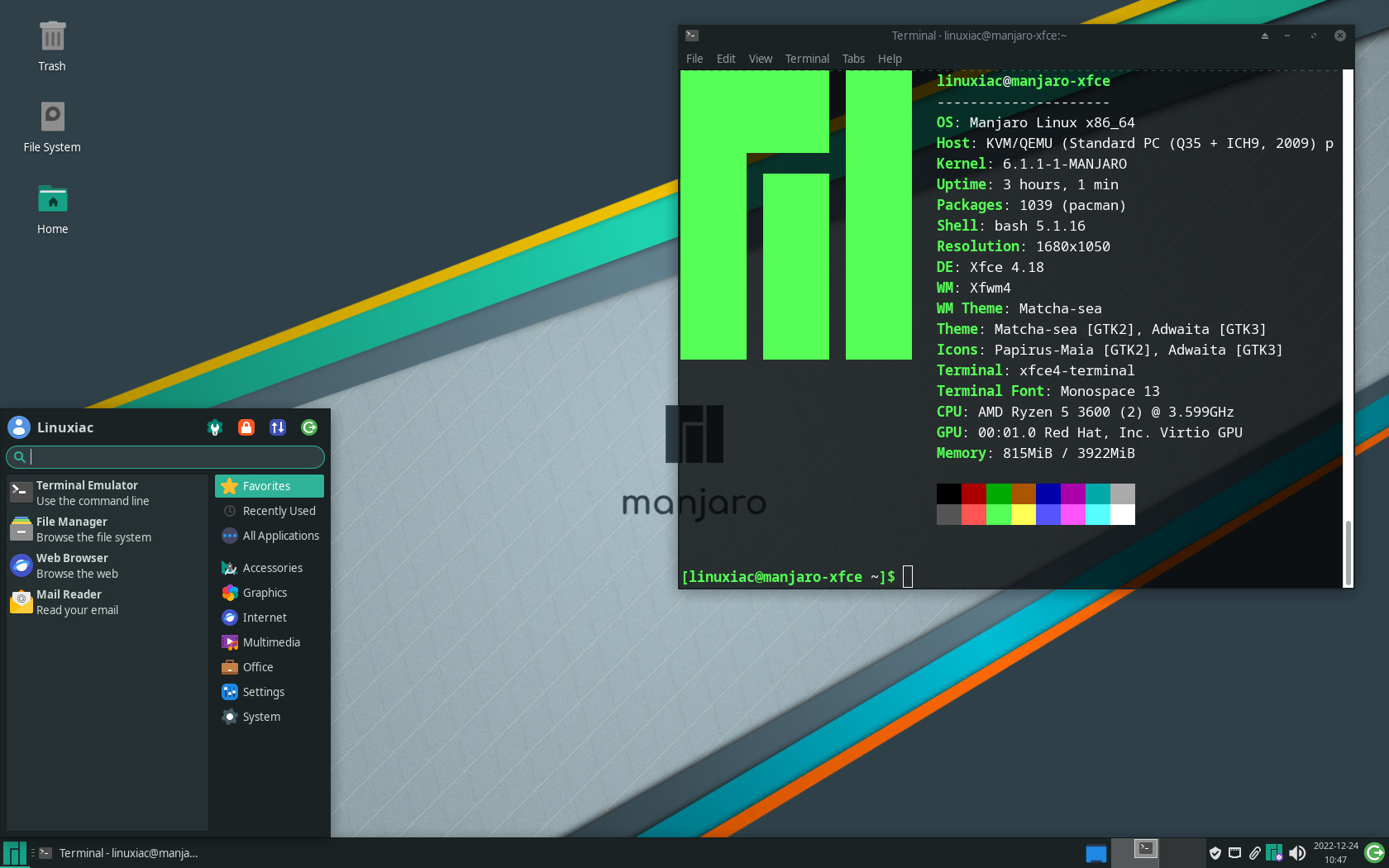
Task: Click the volume speaker tray icon
Action: [1297, 853]
